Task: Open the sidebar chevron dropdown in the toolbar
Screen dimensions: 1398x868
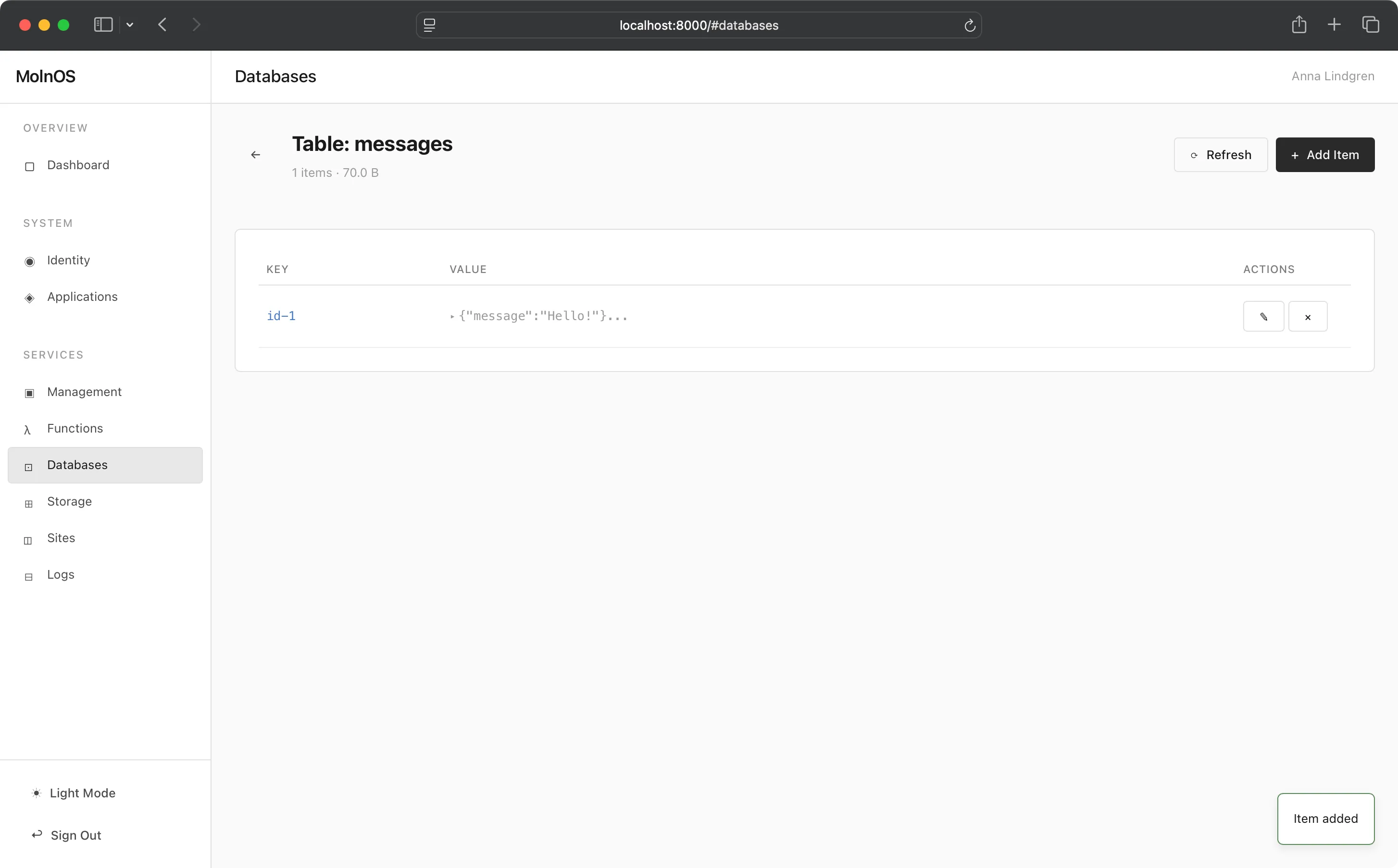Action: tap(130, 25)
